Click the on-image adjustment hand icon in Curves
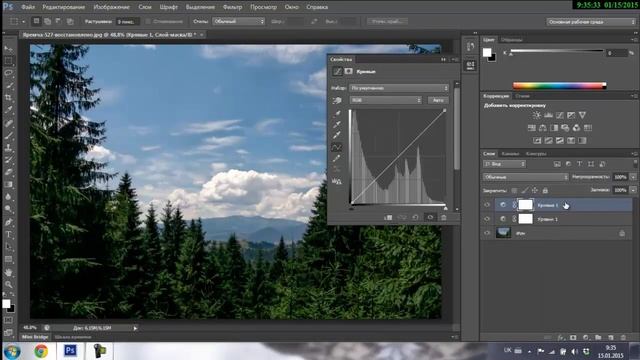The image size is (640, 360). coord(337,100)
